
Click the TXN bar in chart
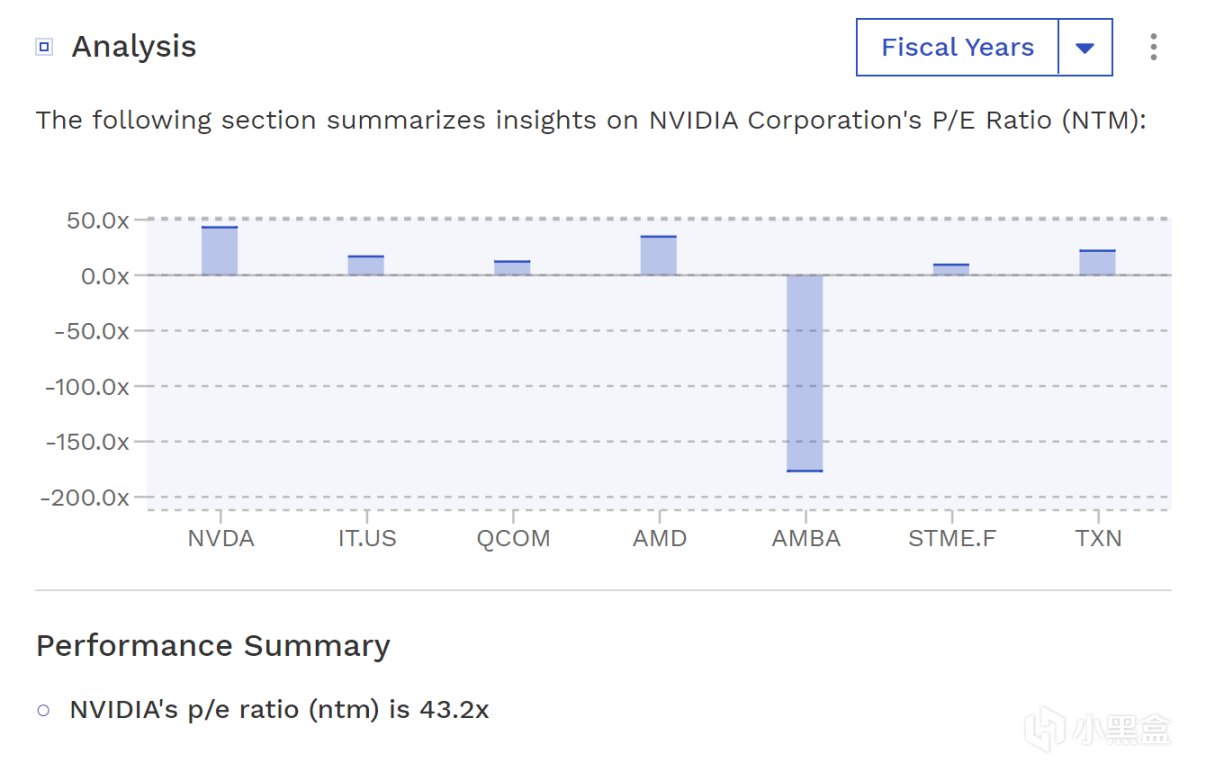(1098, 262)
